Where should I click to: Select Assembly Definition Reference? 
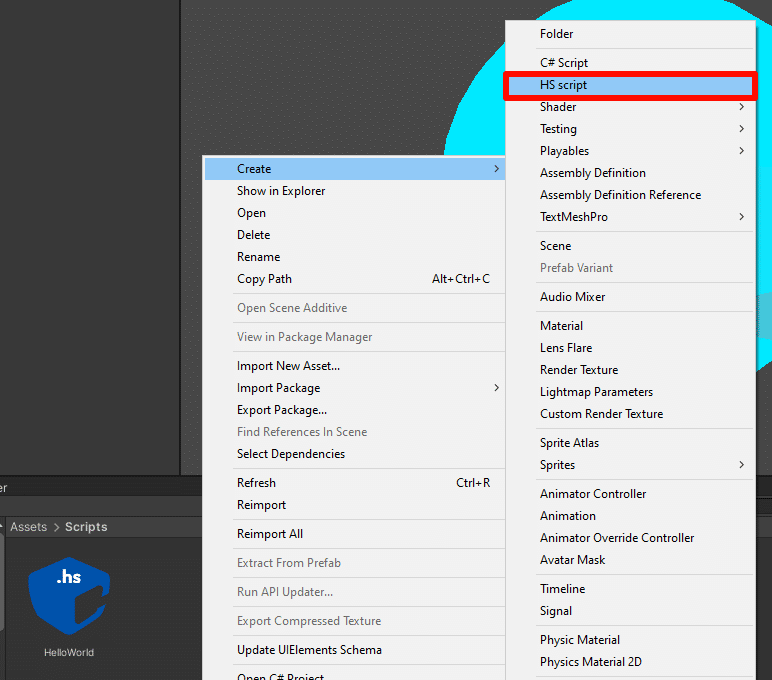(630, 195)
